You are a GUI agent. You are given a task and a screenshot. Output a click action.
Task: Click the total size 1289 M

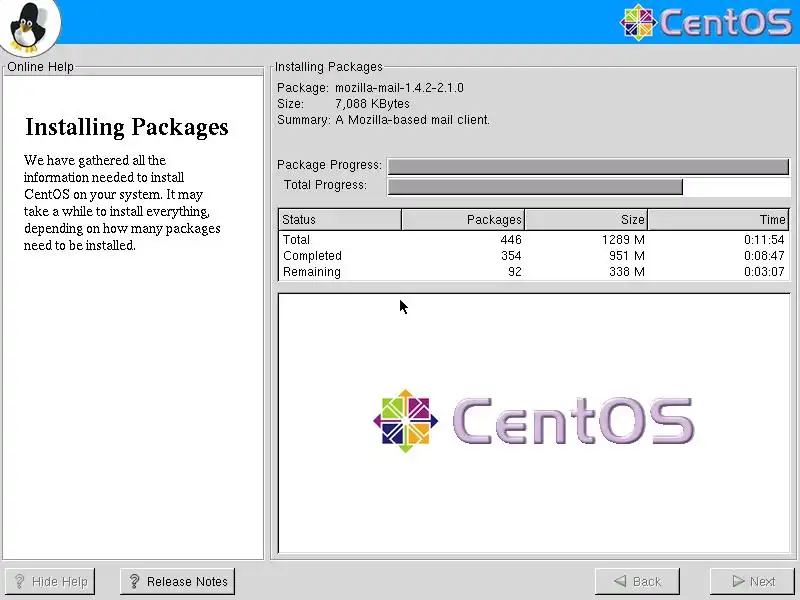coord(623,239)
